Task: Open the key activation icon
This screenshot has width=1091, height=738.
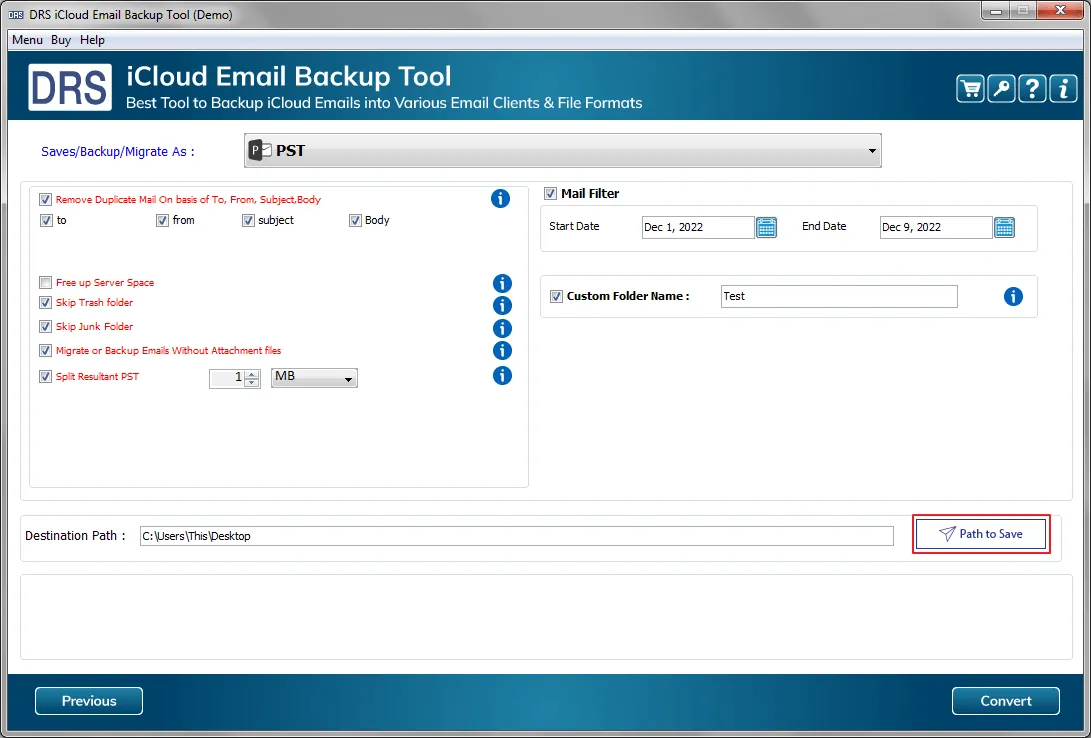Action: [1001, 89]
